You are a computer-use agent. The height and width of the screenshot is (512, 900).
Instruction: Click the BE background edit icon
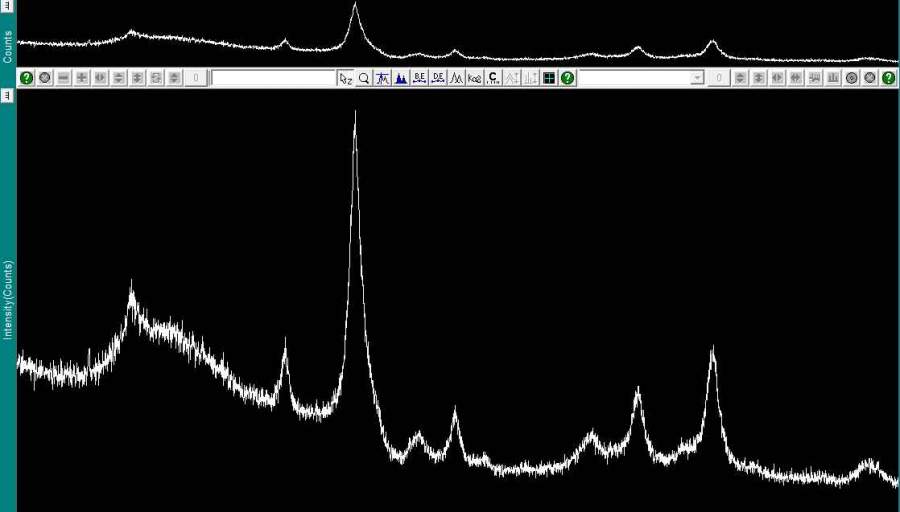click(x=419, y=78)
